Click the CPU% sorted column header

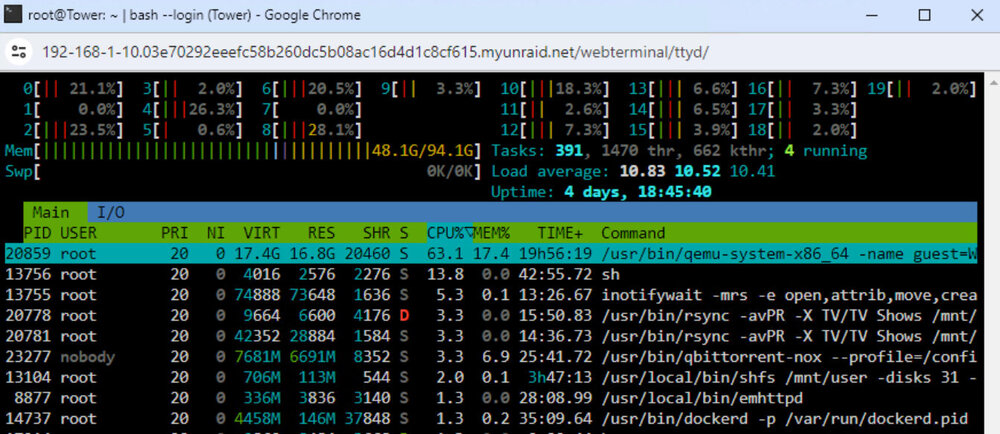click(450, 233)
